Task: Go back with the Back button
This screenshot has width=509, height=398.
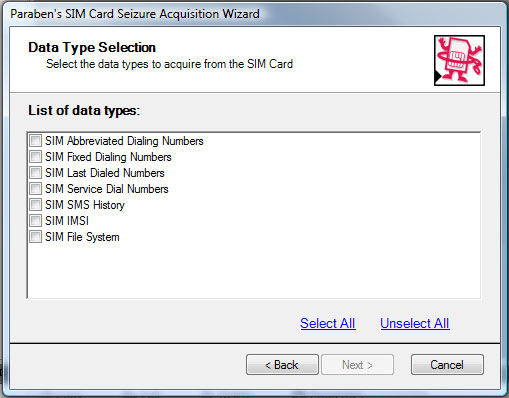Action: click(282, 365)
